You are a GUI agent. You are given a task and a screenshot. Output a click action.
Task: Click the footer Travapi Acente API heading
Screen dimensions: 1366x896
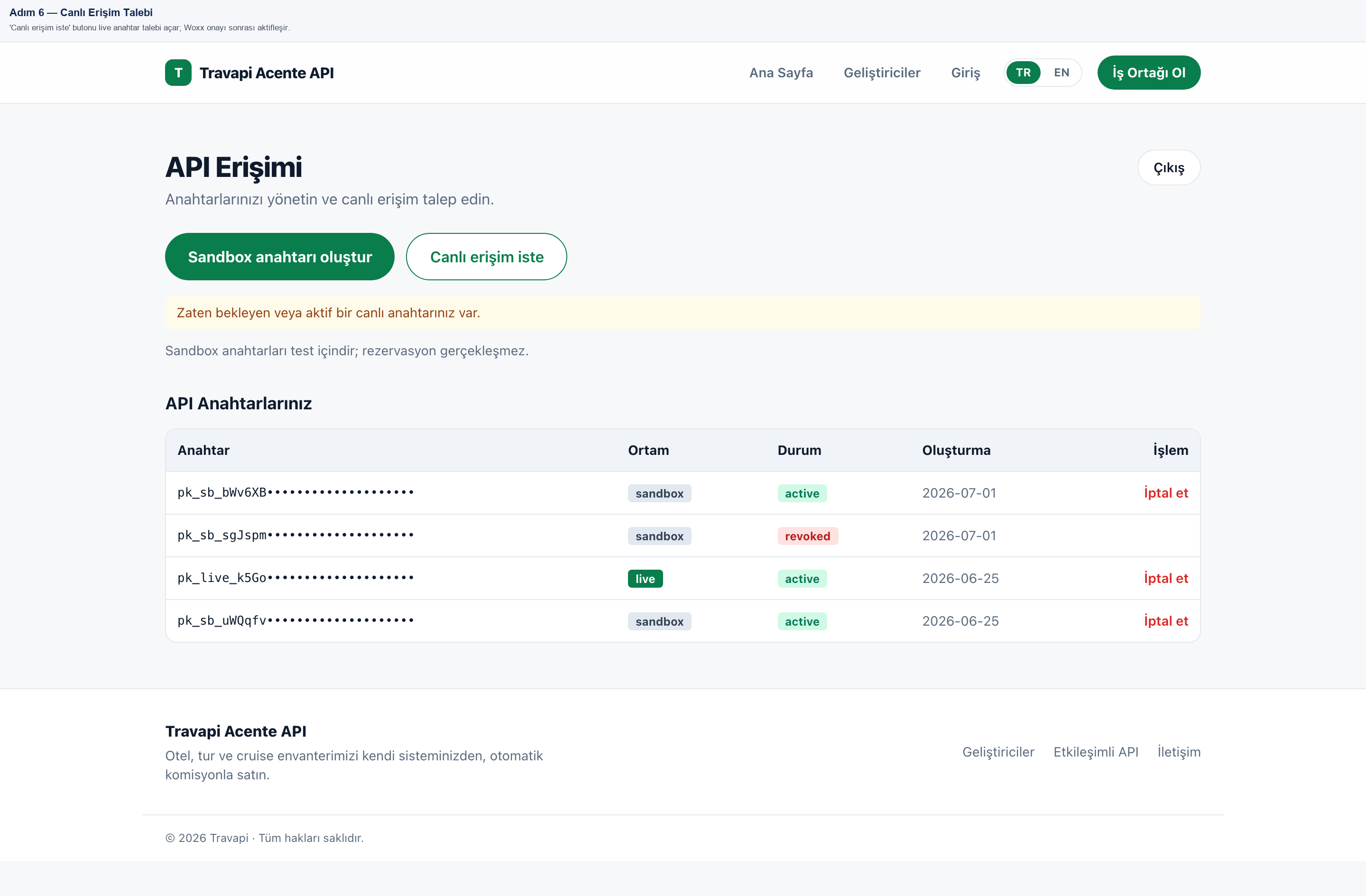tap(236, 731)
